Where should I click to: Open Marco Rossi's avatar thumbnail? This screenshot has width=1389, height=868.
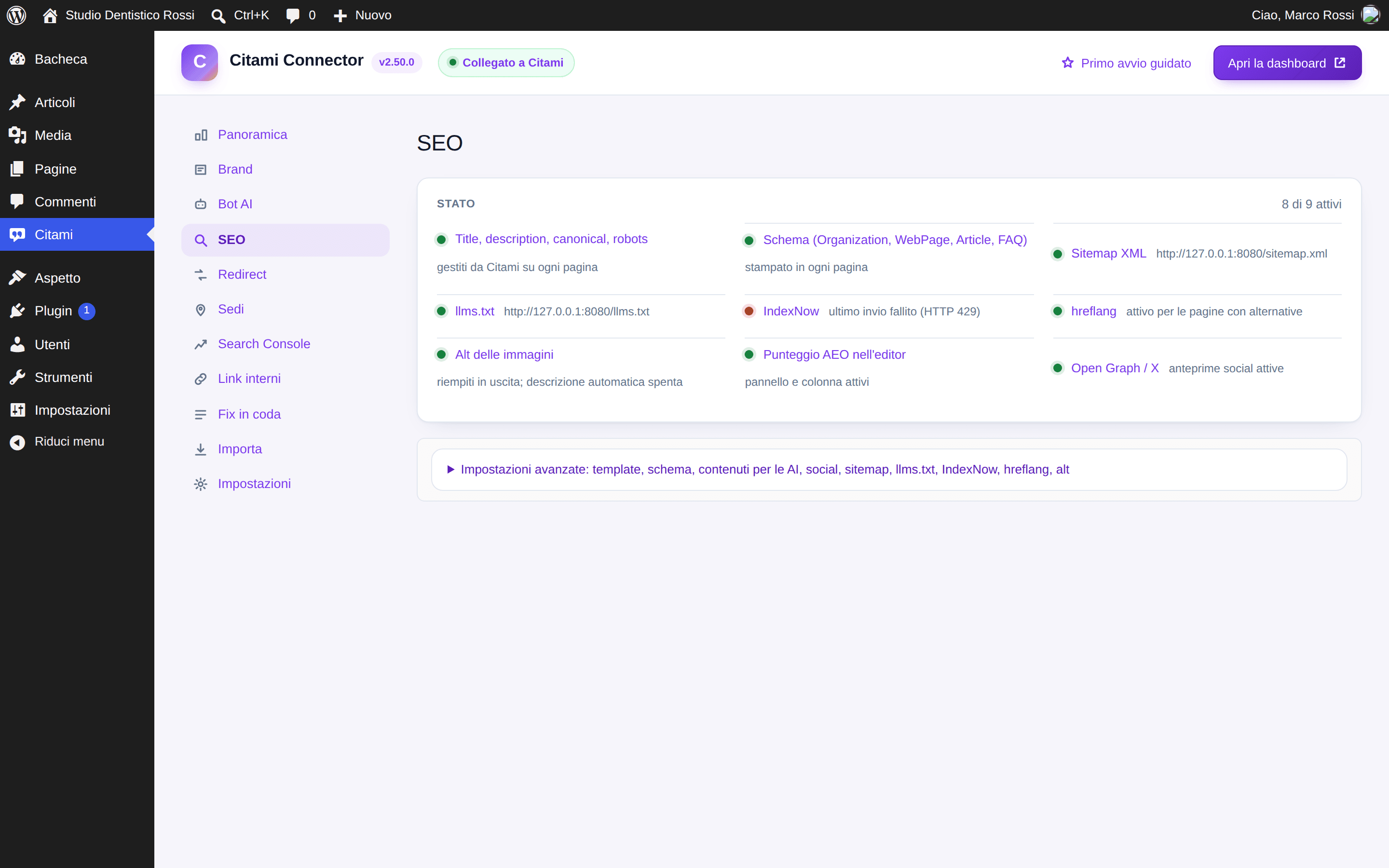(x=1371, y=15)
